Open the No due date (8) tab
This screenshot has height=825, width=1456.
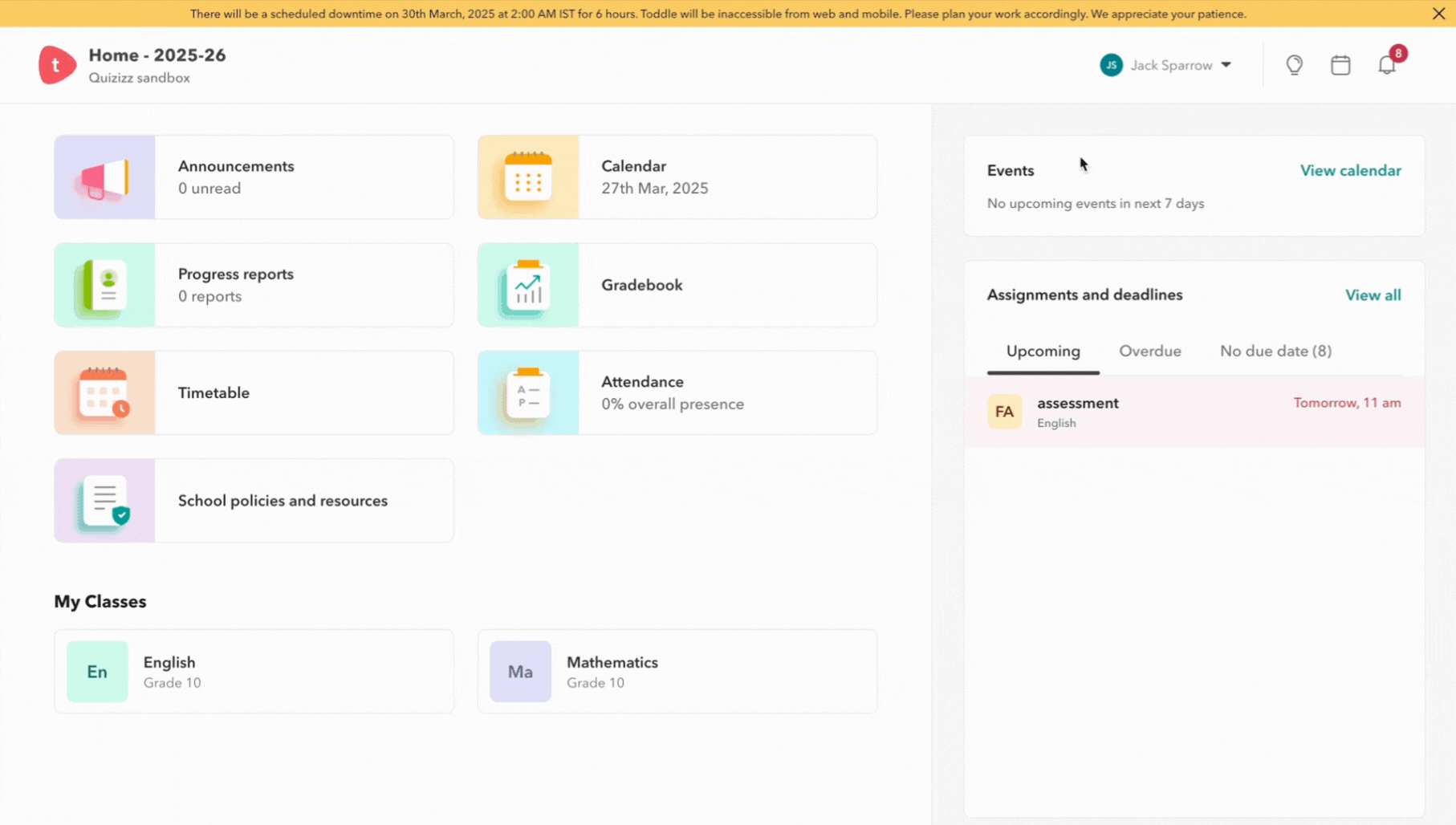(x=1275, y=351)
